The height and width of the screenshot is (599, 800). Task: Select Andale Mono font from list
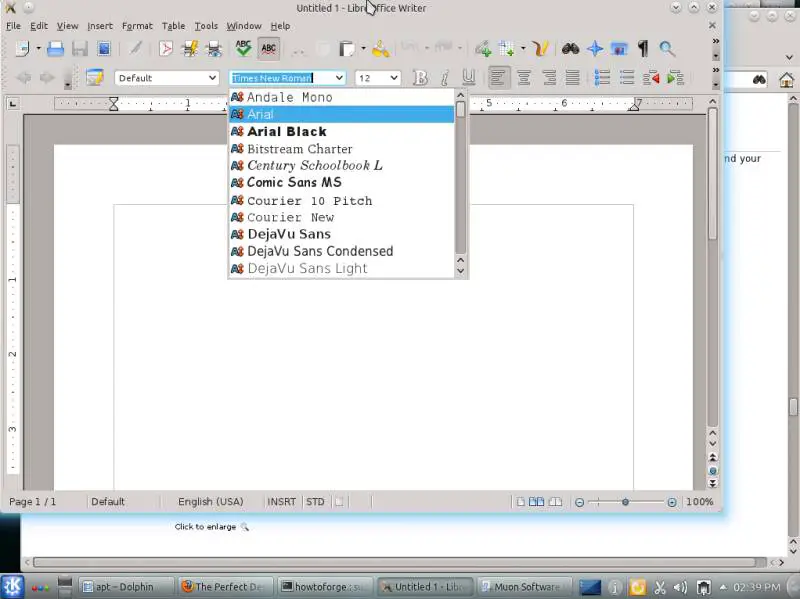pos(341,97)
